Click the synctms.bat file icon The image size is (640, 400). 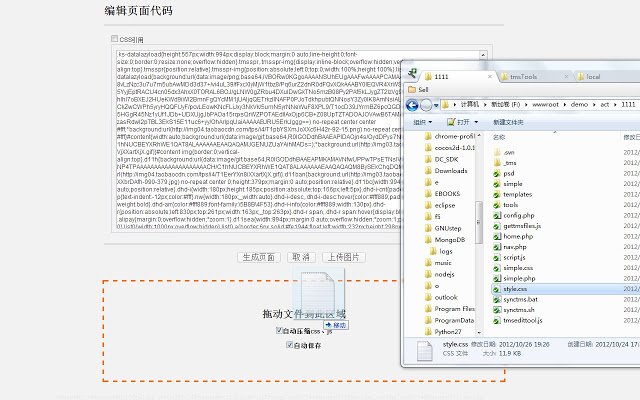[497, 299]
